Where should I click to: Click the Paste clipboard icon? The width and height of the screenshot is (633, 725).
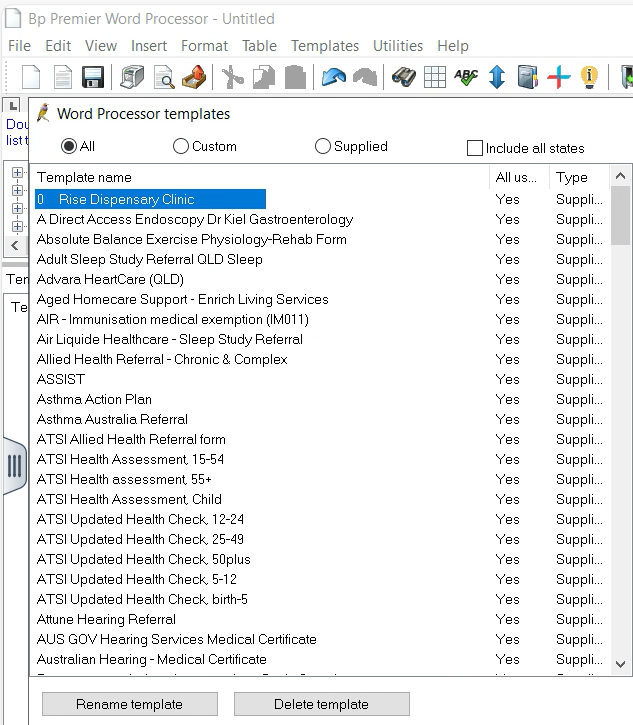295,77
